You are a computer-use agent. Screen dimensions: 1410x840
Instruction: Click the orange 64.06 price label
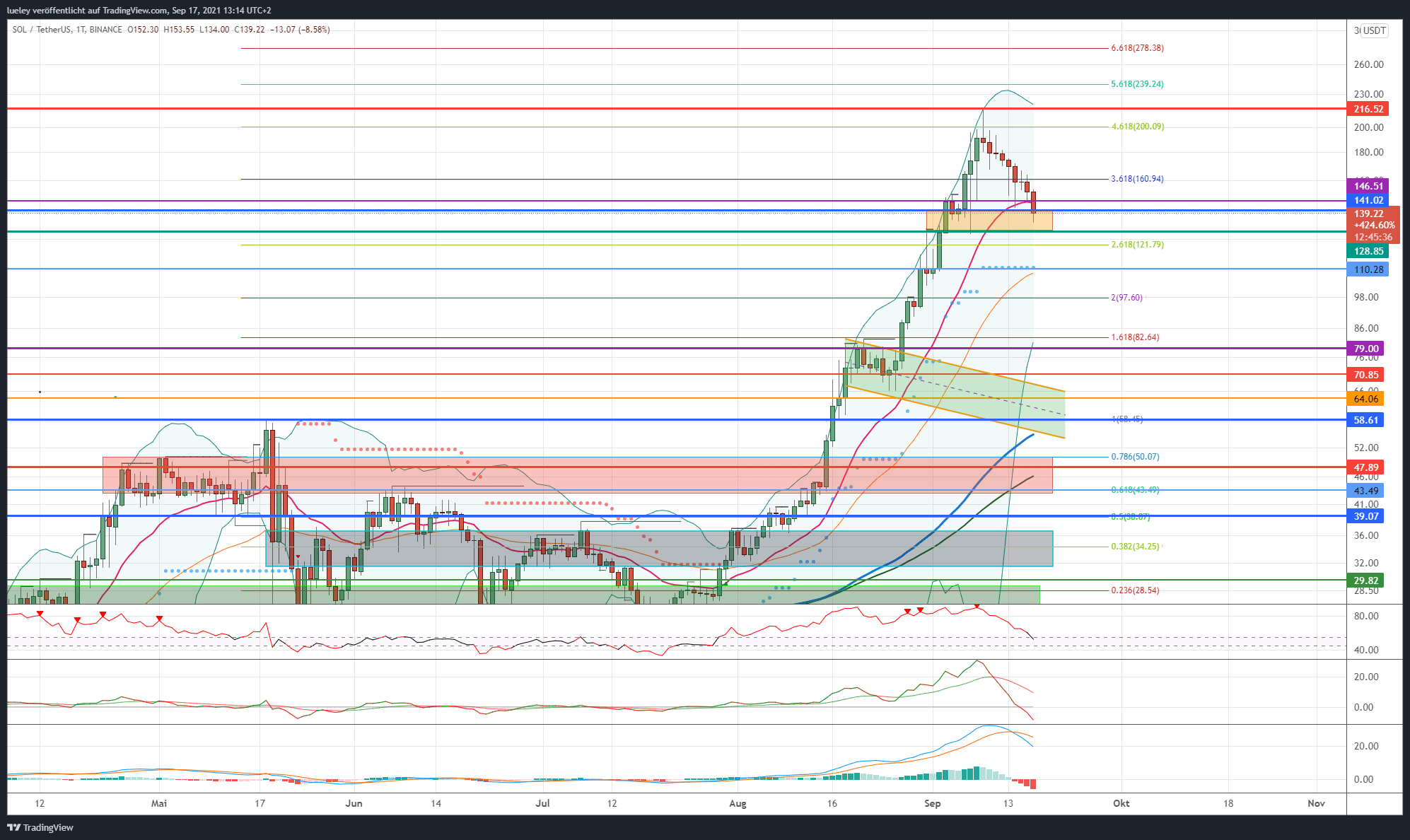pyautogui.click(x=1365, y=399)
